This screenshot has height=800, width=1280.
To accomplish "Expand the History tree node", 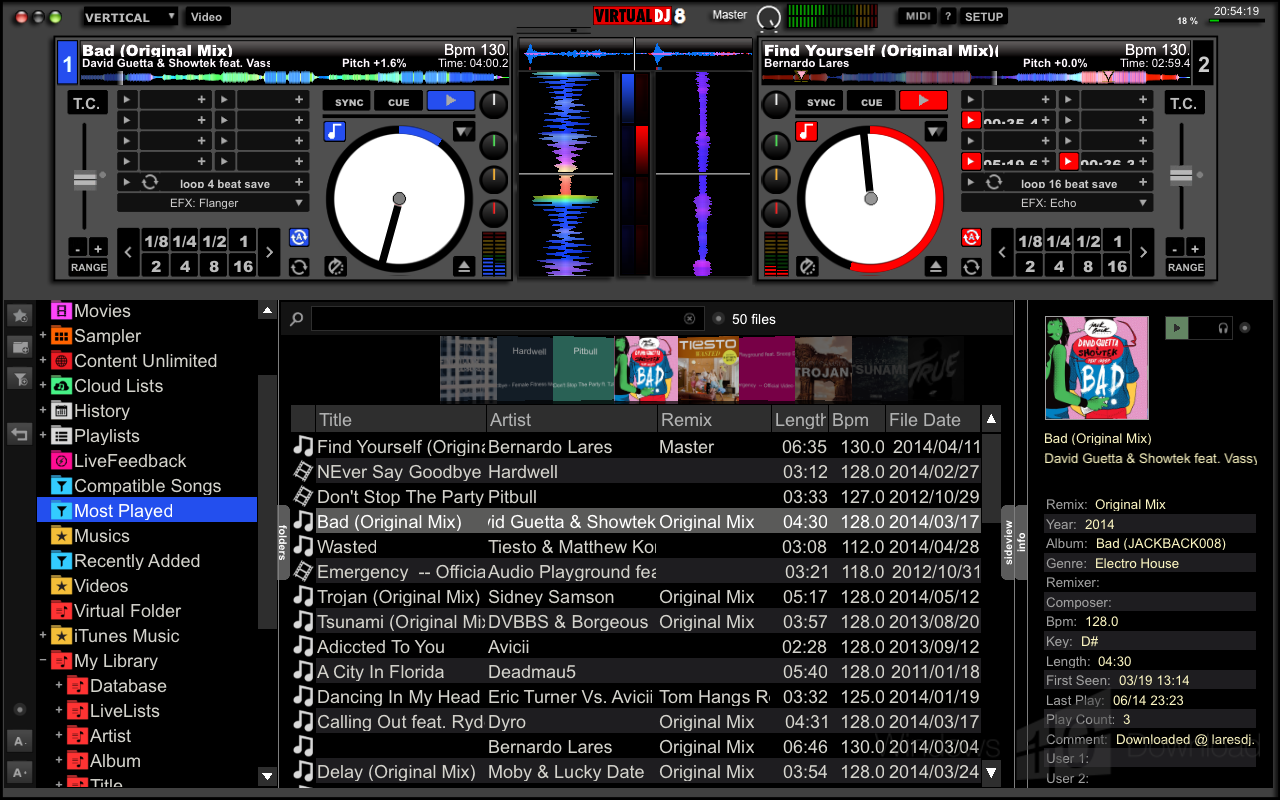I will coord(43,411).
